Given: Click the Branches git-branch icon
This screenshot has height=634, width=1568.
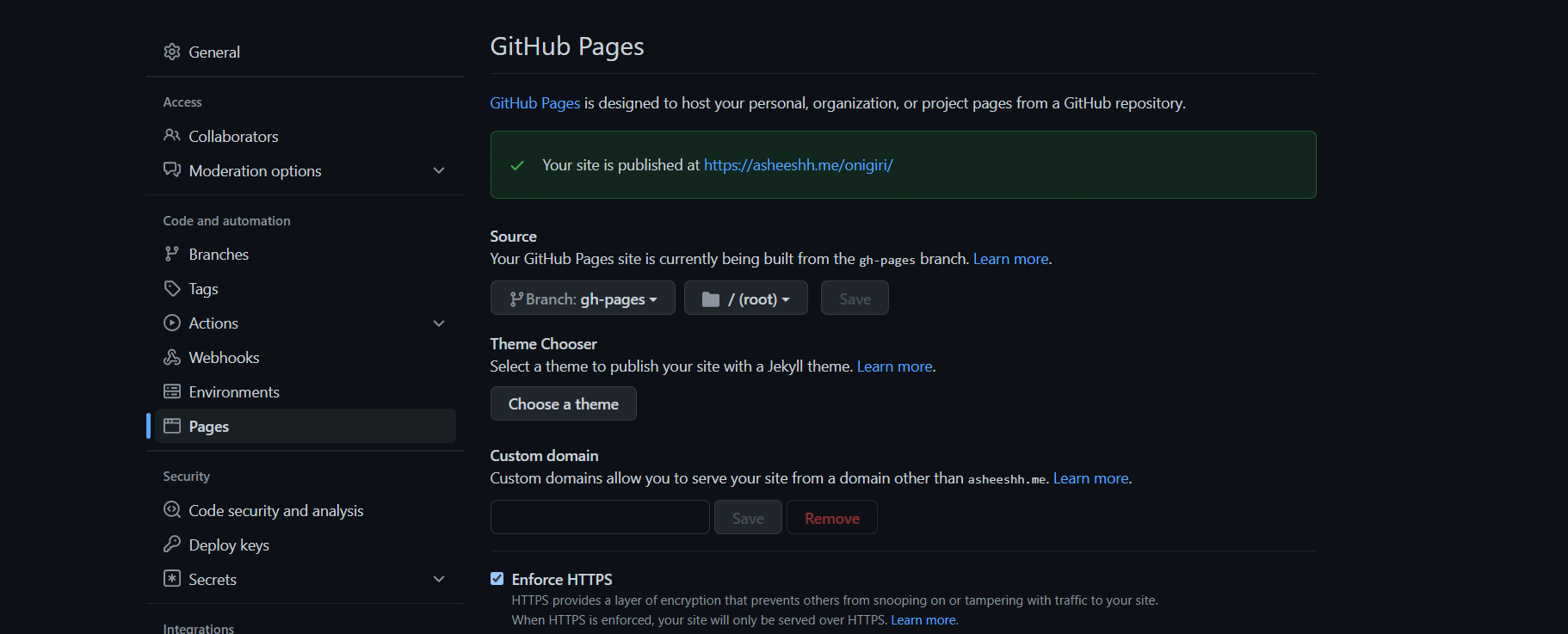Looking at the screenshot, I should tap(172, 254).
